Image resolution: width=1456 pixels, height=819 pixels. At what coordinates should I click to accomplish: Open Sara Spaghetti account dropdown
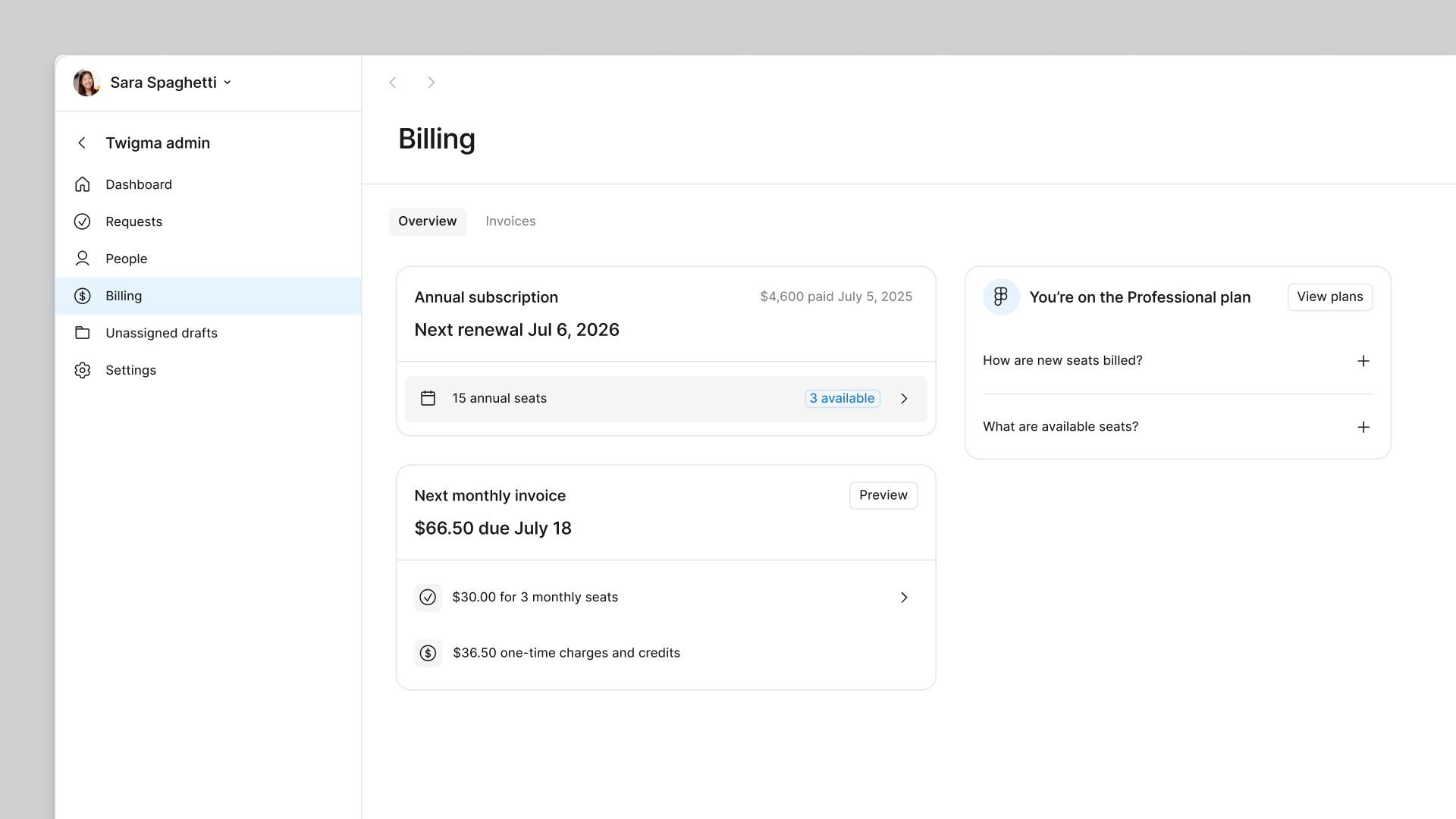point(227,83)
